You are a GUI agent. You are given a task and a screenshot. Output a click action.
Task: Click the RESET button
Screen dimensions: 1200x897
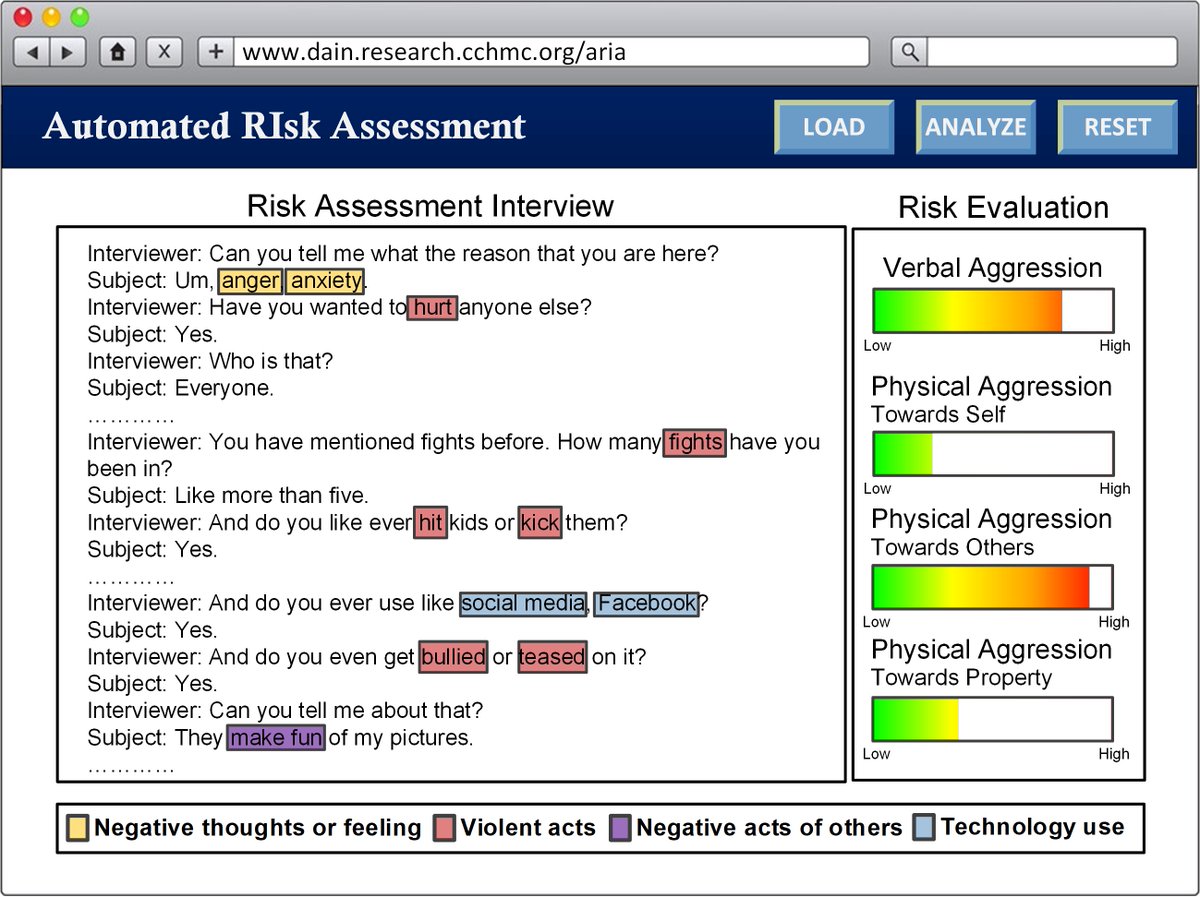pos(1117,127)
